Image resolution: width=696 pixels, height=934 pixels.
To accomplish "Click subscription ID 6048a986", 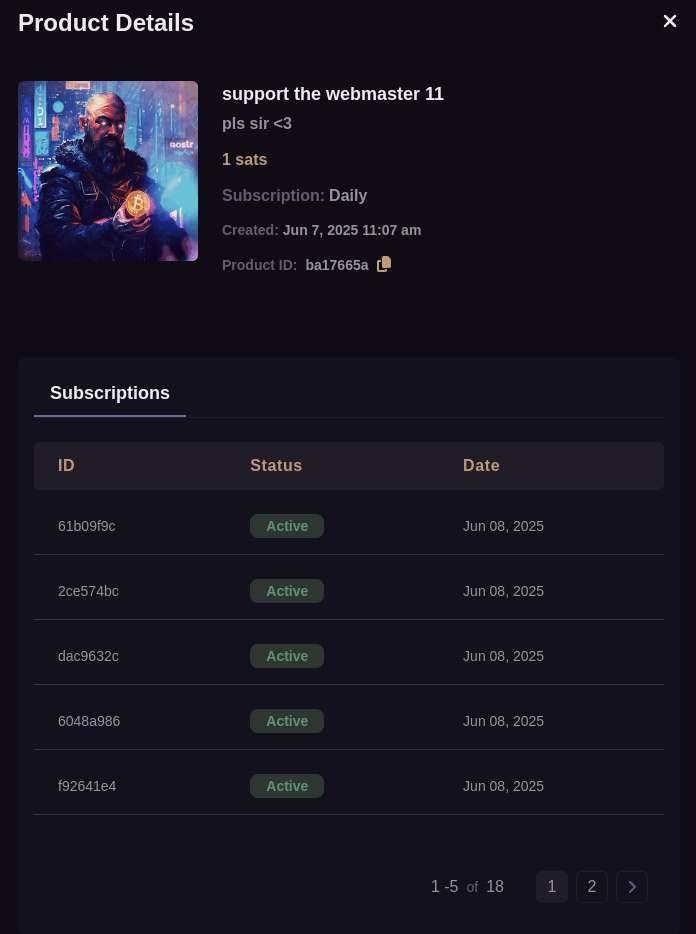I will tap(89, 721).
